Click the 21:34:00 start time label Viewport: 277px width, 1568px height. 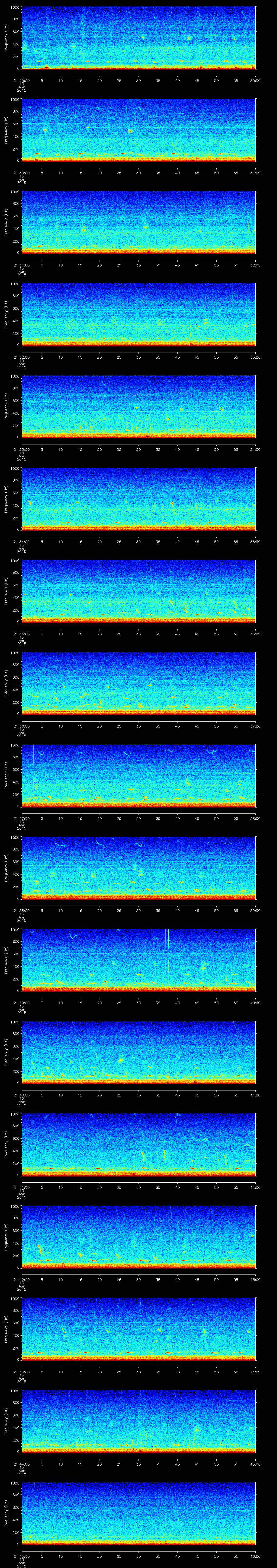pos(21,542)
